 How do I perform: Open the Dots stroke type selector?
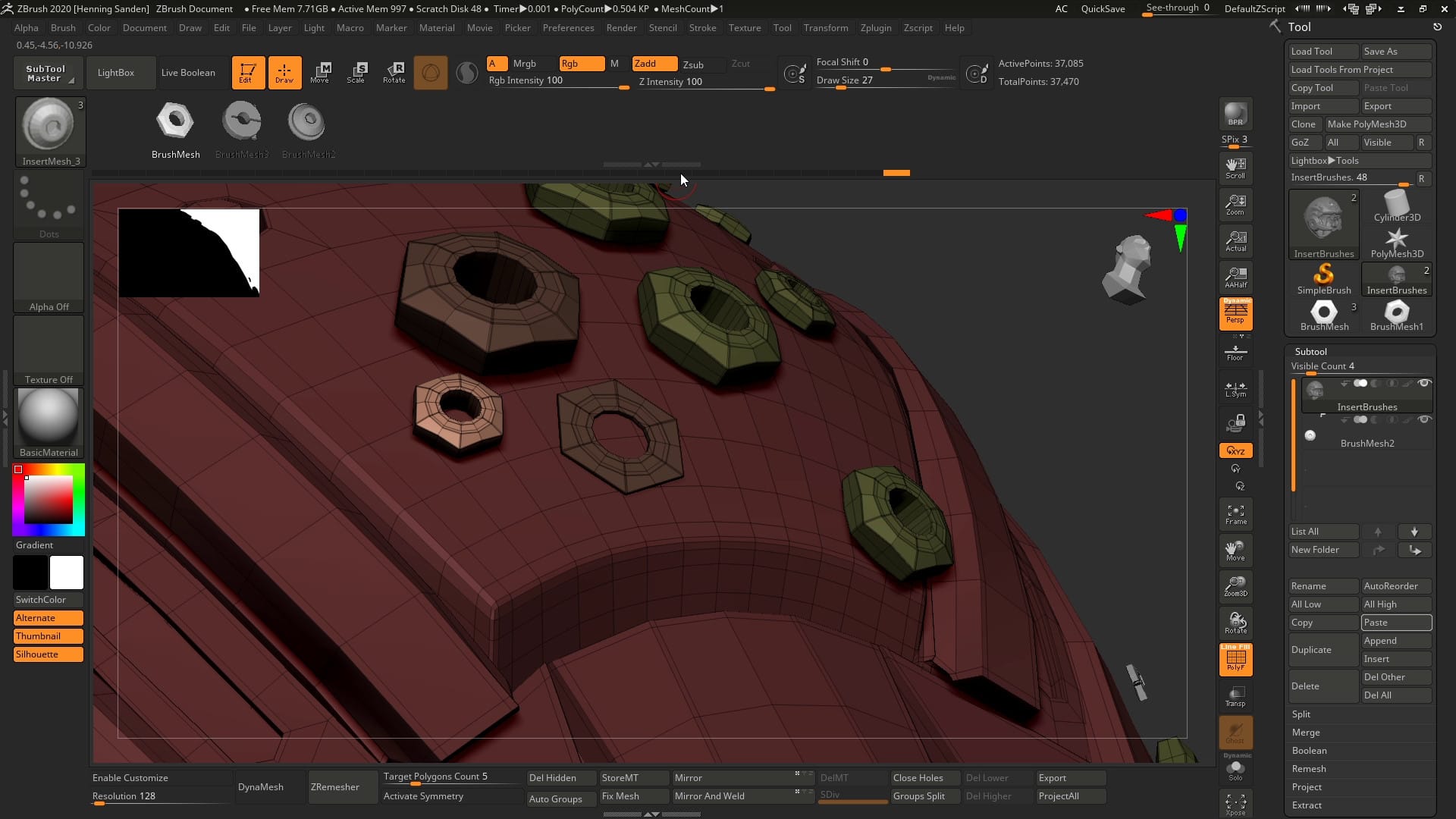[x=49, y=205]
